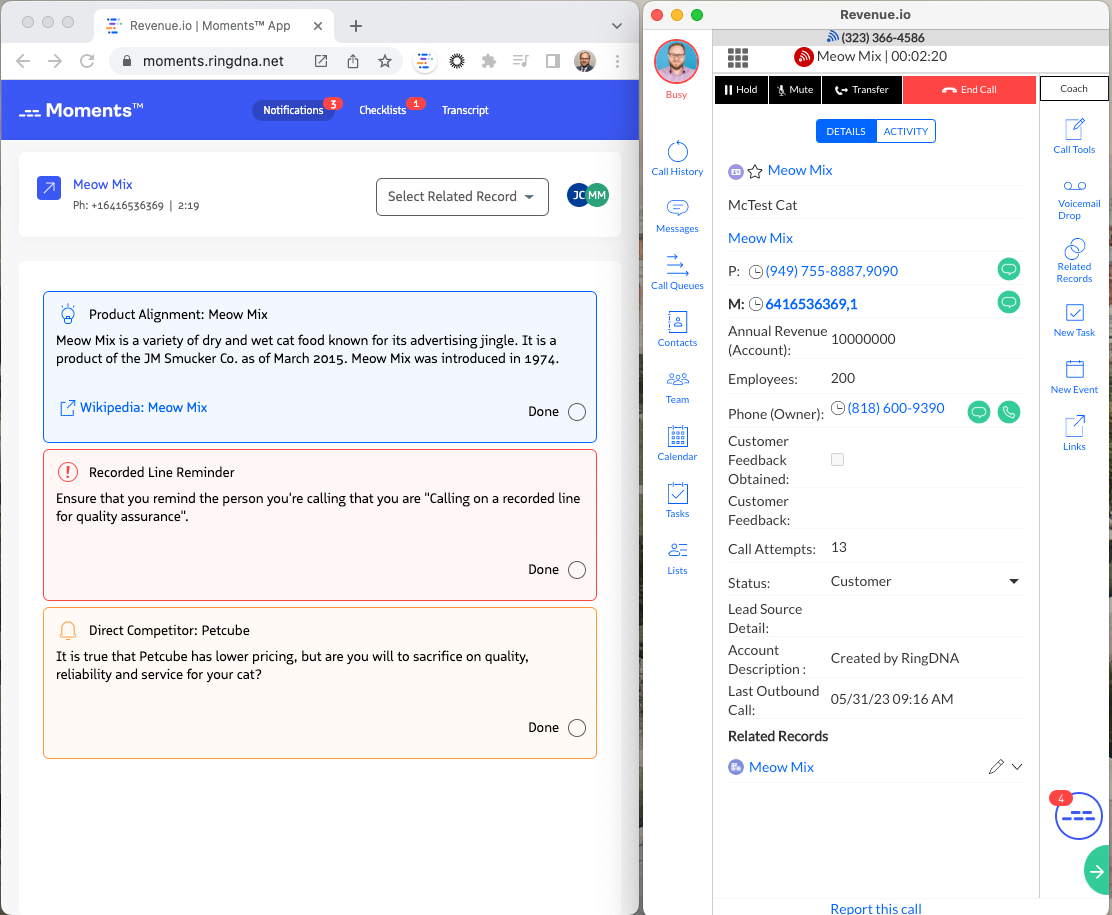Open a new Chrome tab

tap(356, 26)
